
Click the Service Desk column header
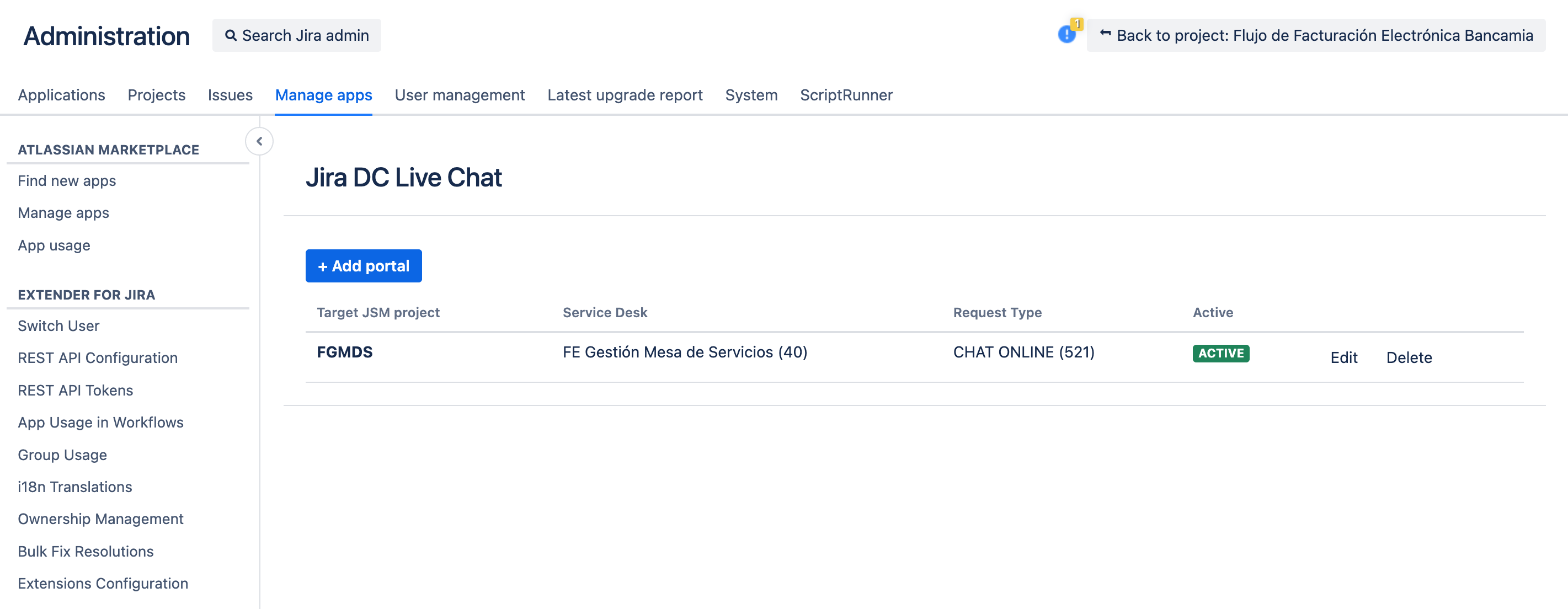pyautogui.click(x=605, y=313)
